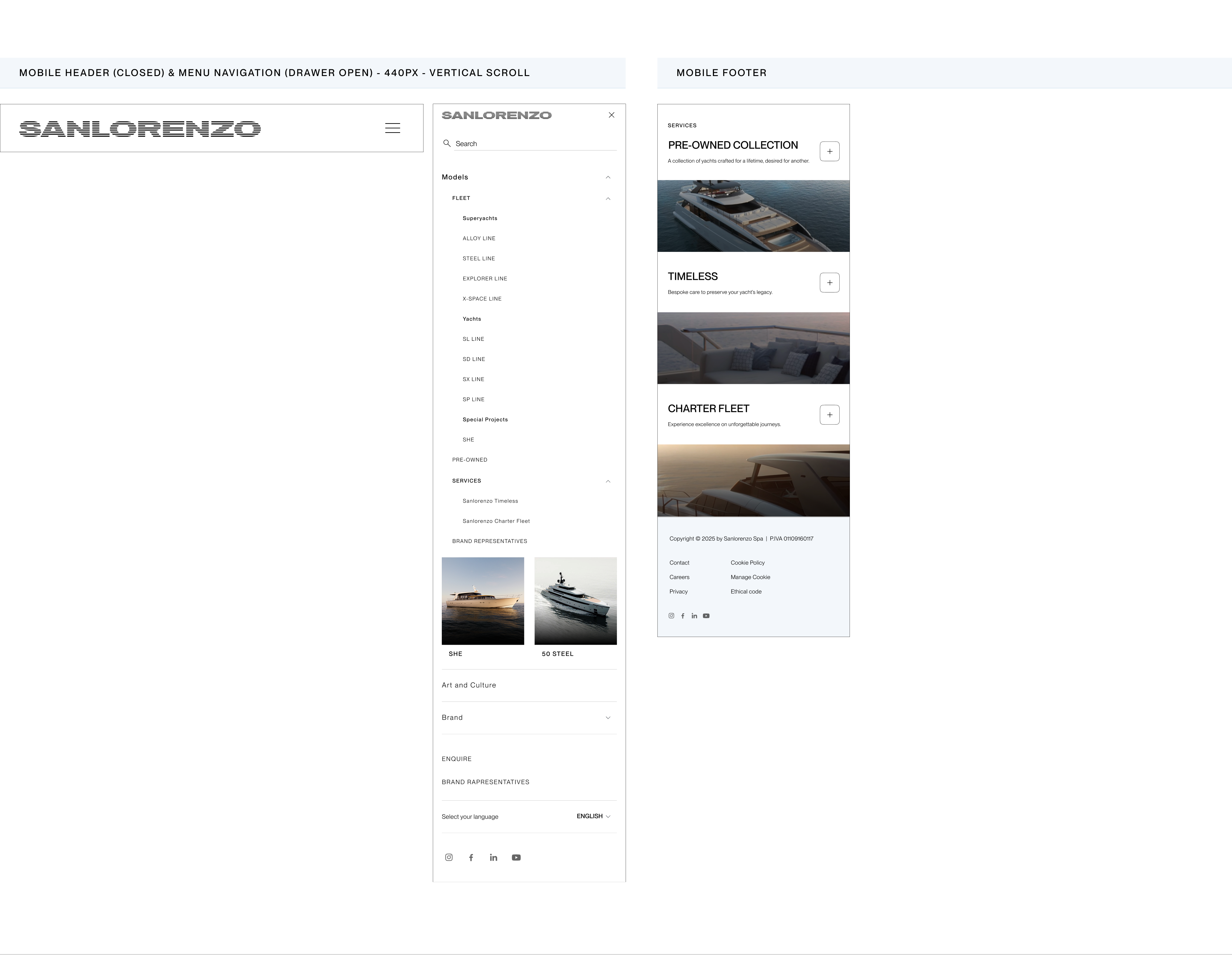
Task: Open YouTube icon in the footer
Action: 706,616
